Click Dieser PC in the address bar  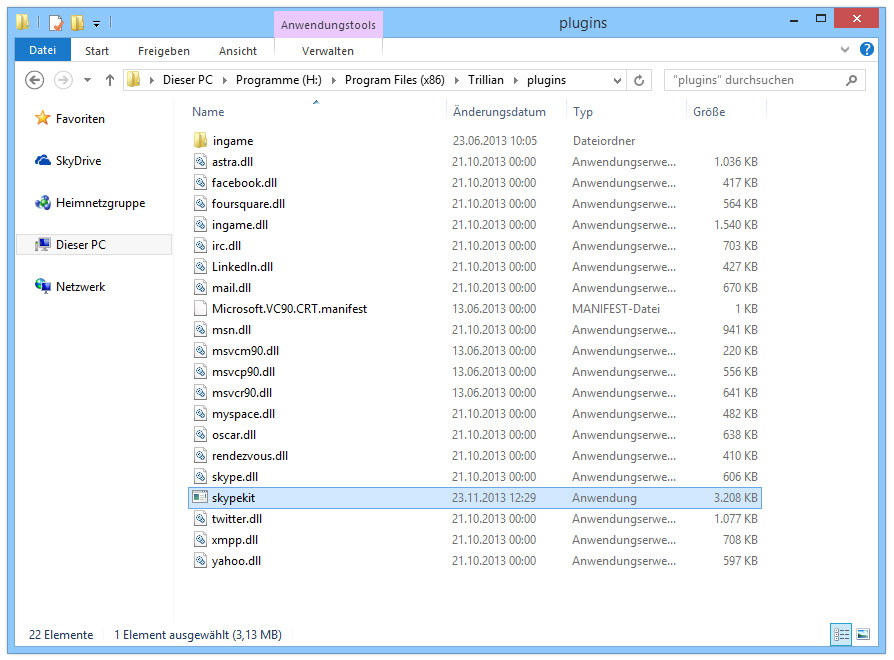tap(188, 80)
